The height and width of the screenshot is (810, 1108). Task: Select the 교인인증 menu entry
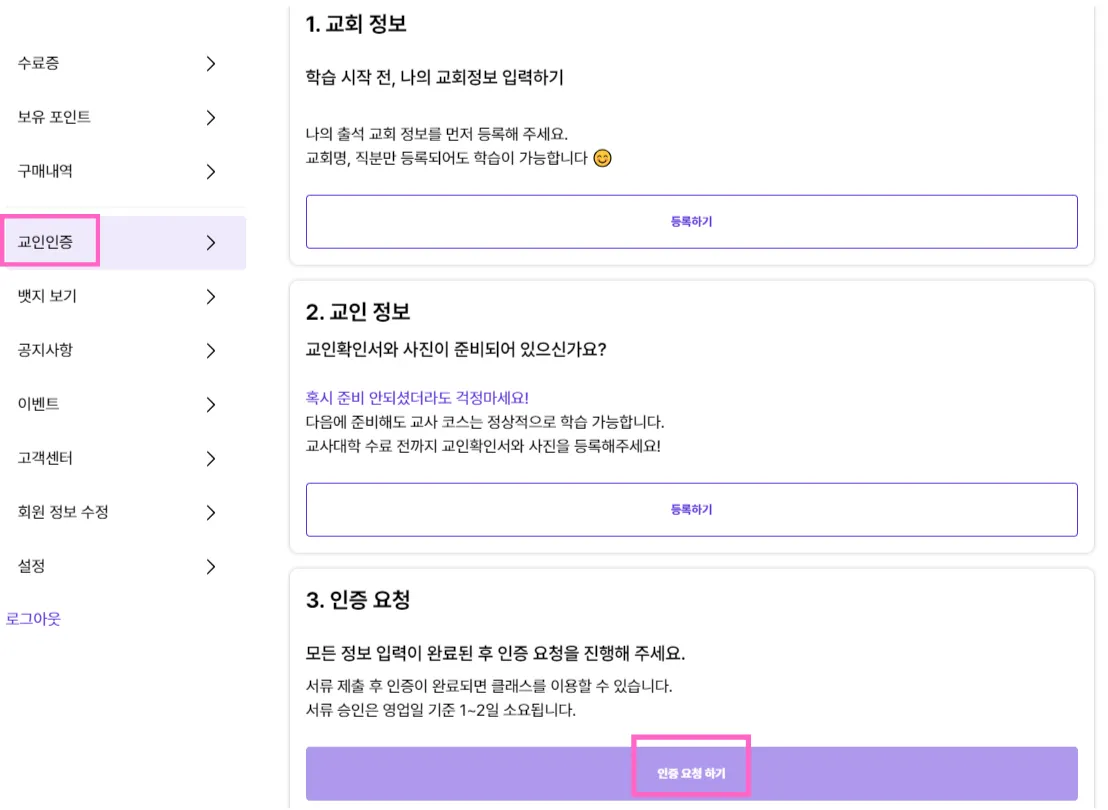46,242
